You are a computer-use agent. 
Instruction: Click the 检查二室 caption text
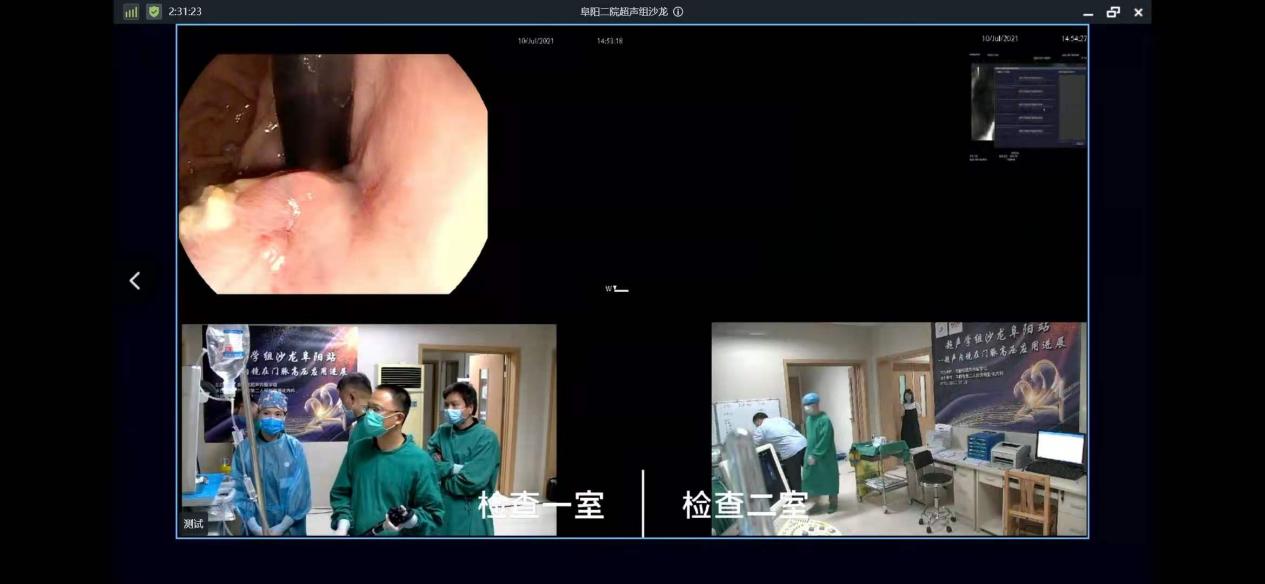744,505
